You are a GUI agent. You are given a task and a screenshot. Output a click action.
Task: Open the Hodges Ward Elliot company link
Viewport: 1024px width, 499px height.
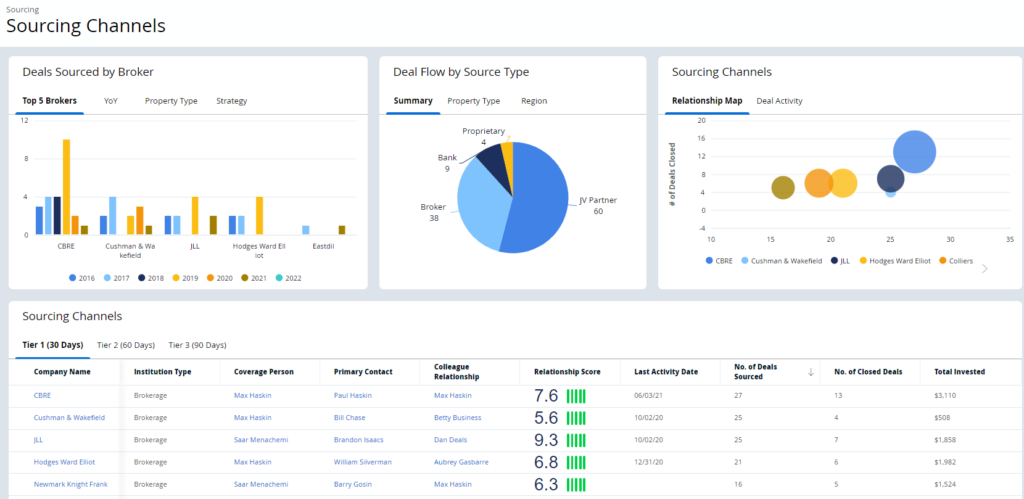(x=64, y=462)
